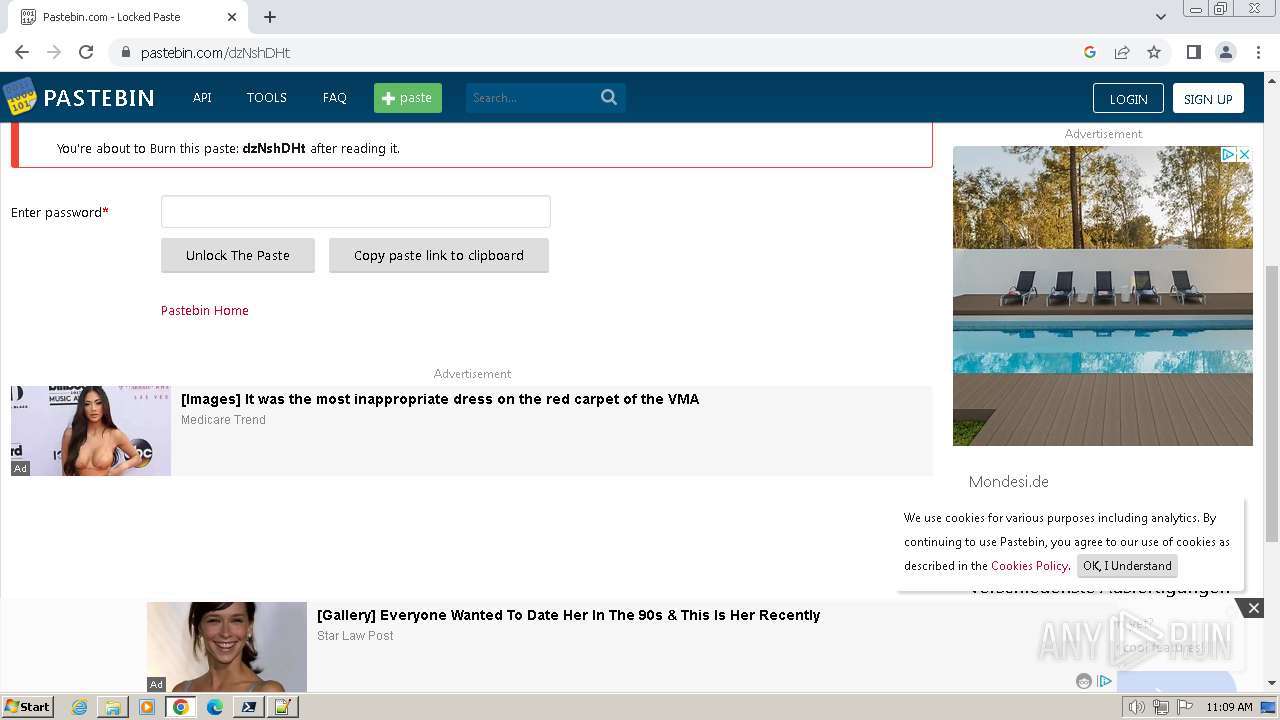Click the gallery ad woman thumbnail
The image size is (1280, 720).
[x=227, y=647]
